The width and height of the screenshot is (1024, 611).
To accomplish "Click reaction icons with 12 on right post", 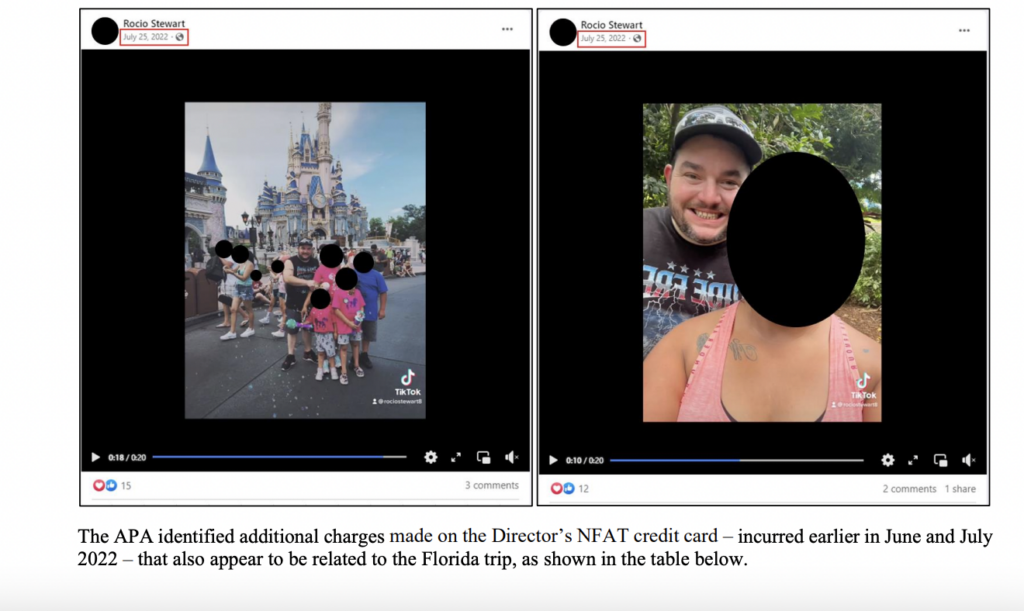I will (x=569, y=489).
